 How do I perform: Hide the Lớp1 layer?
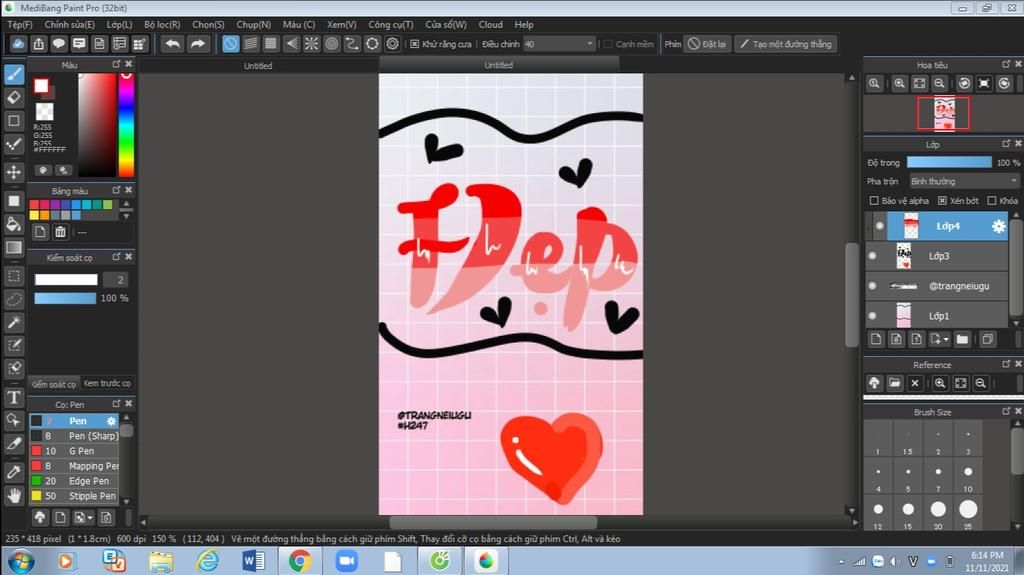coord(872,316)
